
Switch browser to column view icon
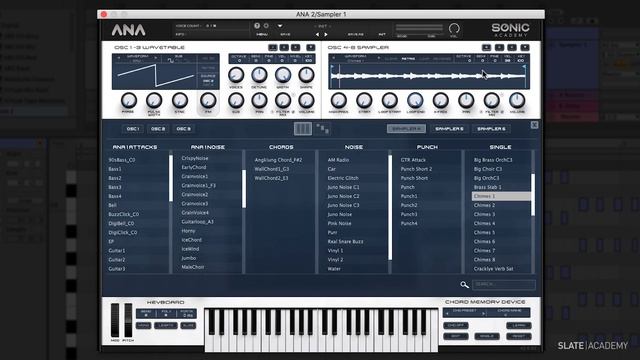303,129
